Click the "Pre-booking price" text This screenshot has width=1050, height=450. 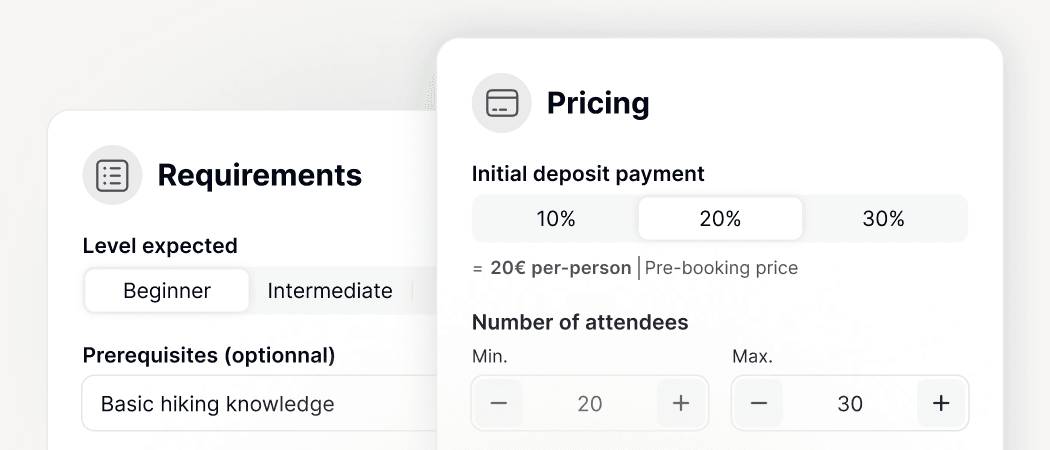click(x=721, y=268)
